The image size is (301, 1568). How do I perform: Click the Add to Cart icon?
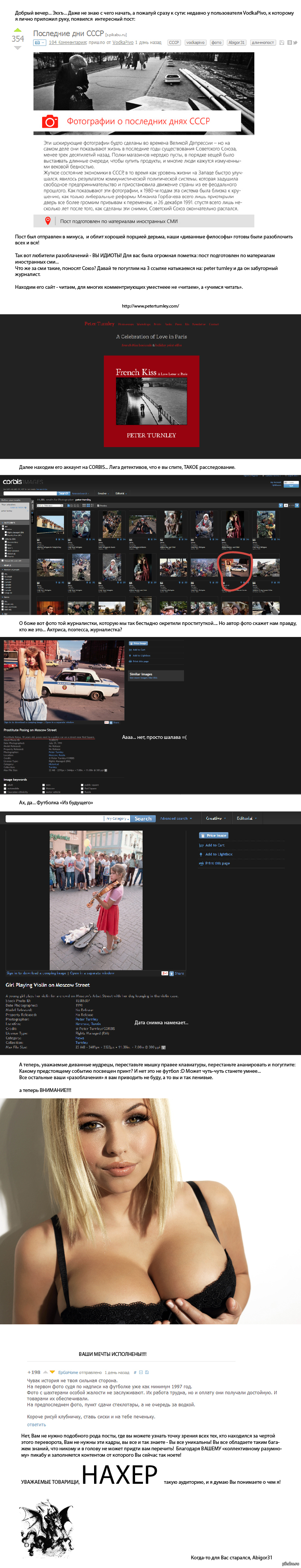point(201,845)
